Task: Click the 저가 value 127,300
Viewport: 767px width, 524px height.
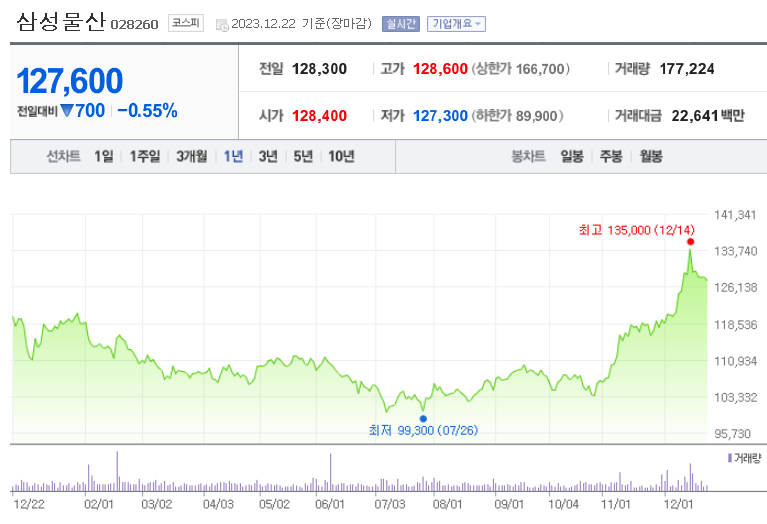Action: pyautogui.click(x=440, y=116)
